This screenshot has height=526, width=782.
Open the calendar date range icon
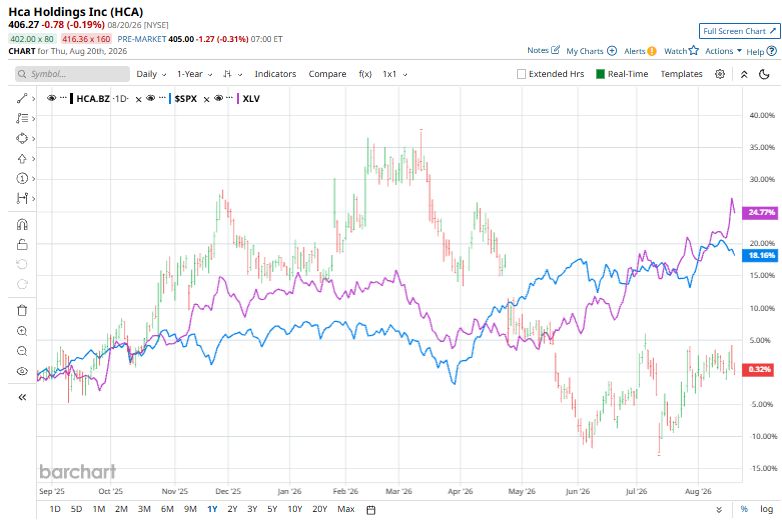[x=371, y=510]
